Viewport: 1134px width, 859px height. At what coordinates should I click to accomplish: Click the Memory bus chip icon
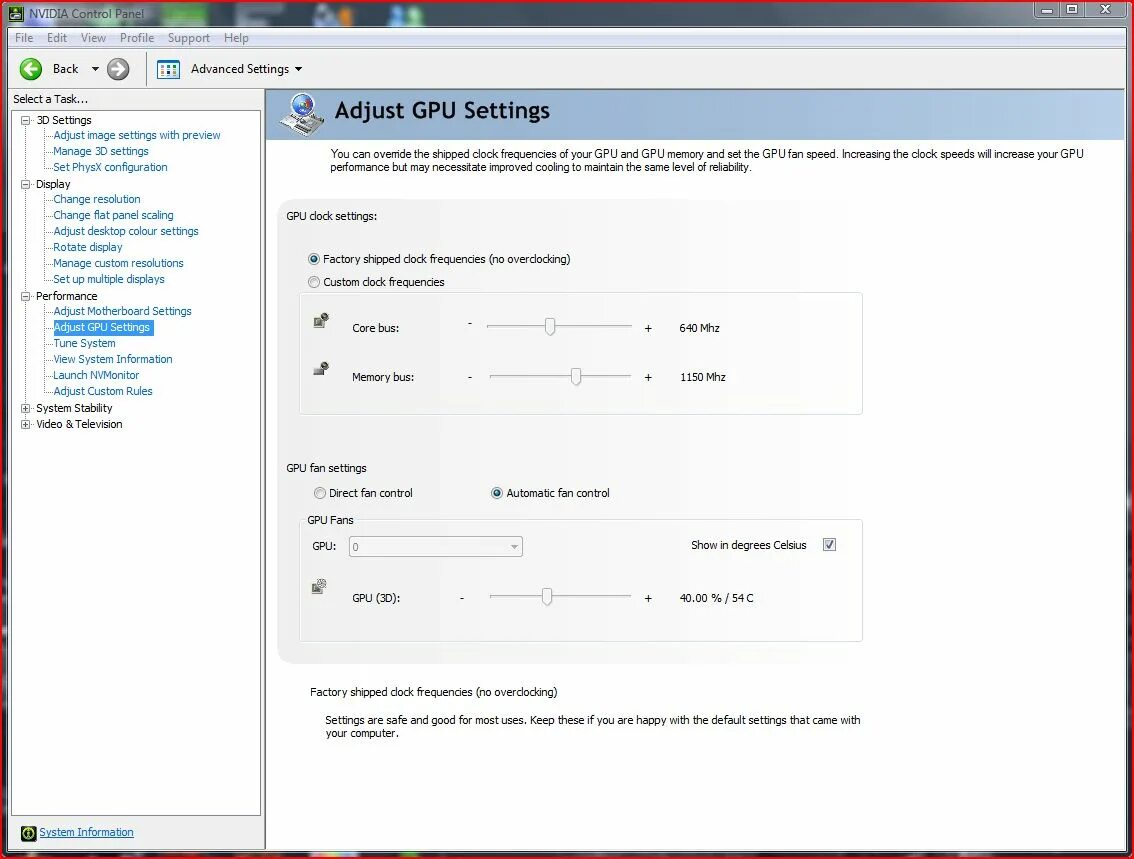pyautogui.click(x=321, y=369)
